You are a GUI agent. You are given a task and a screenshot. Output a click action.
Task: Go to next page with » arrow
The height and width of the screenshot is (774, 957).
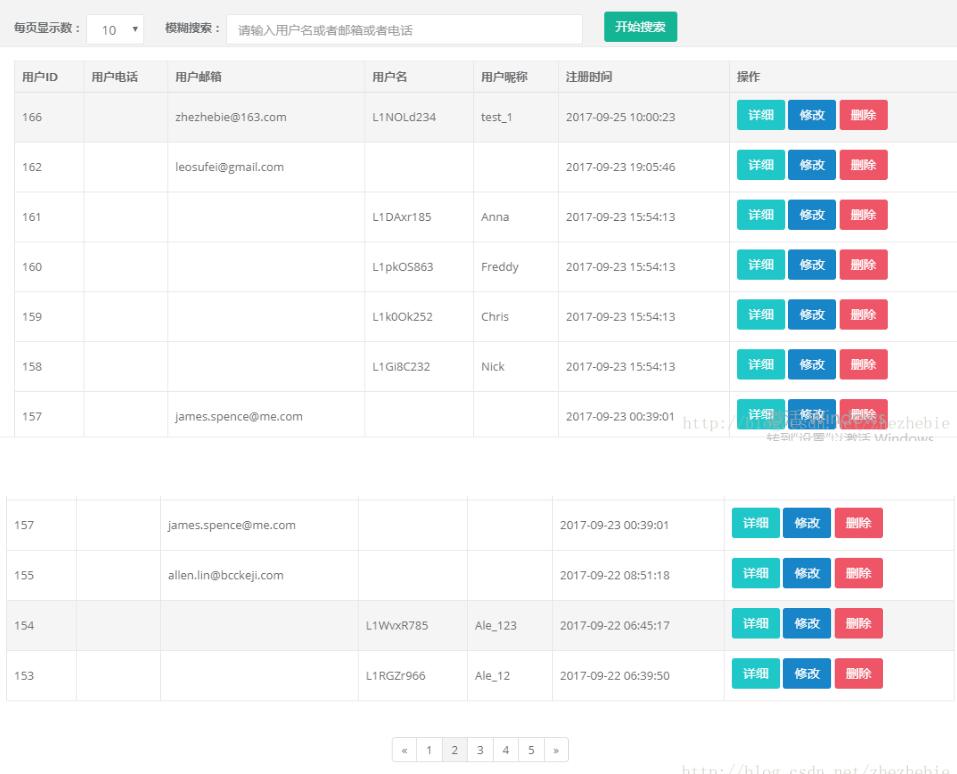556,750
